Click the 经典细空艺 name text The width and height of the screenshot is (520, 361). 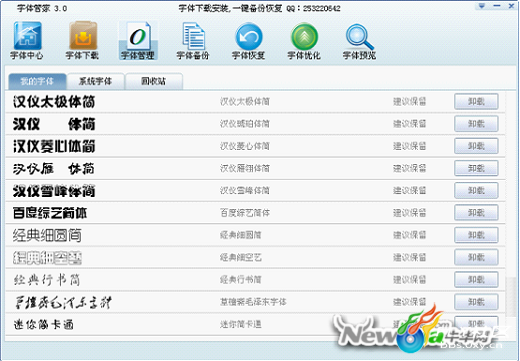[241, 257]
